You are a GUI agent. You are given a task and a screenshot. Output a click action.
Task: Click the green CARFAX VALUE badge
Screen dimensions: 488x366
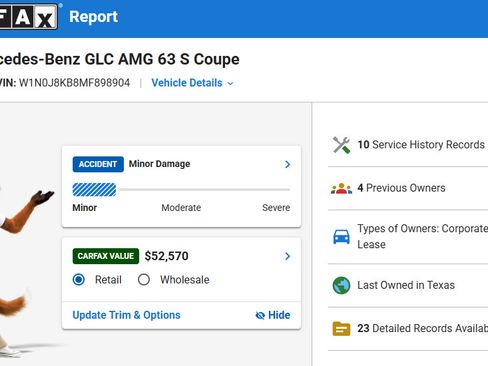(106, 256)
